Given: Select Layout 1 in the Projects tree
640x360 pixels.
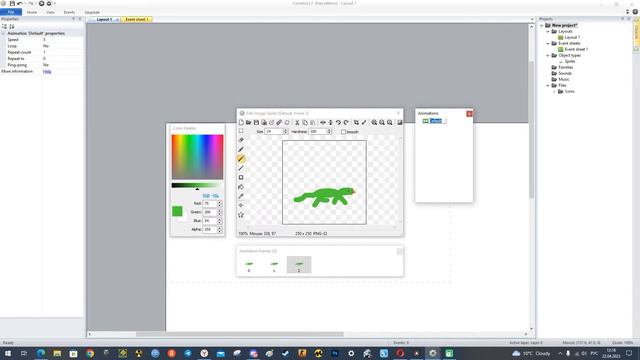Looking at the screenshot, I should click(572, 37).
